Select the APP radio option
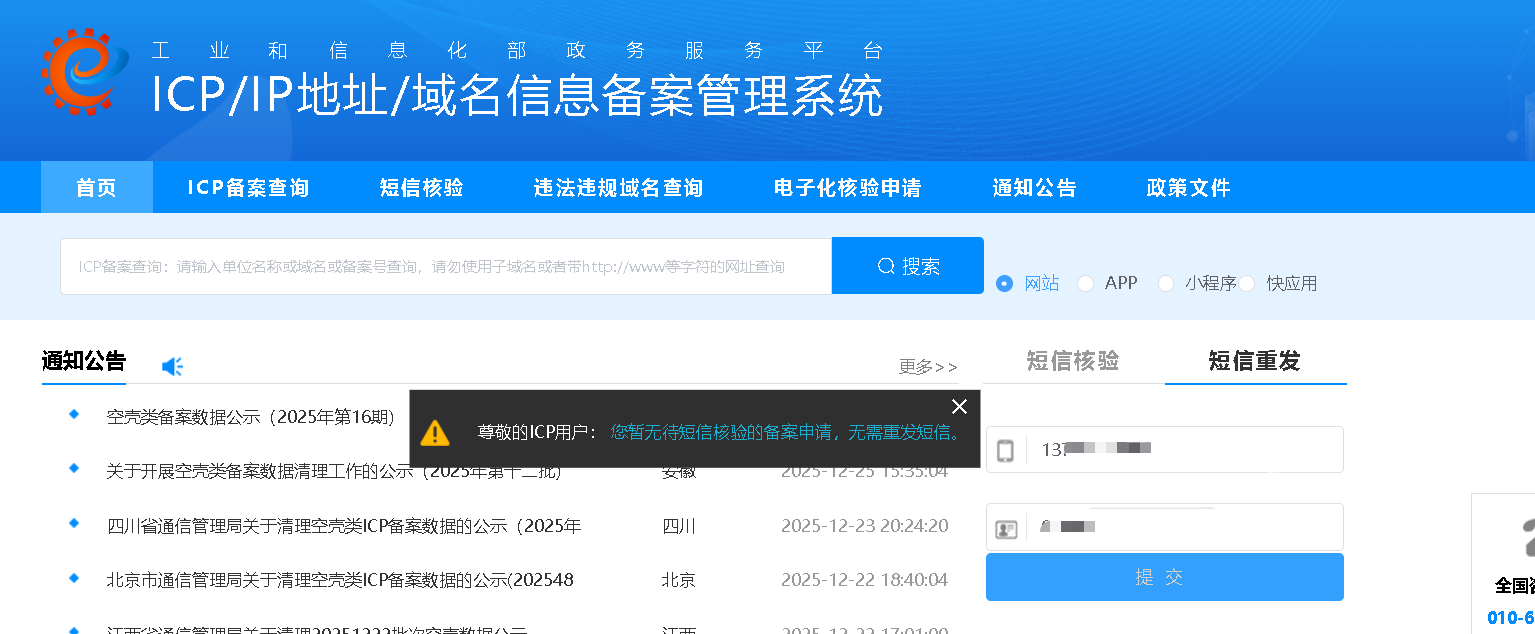1535x634 pixels. pyautogui.click(x=1085, y=284)
